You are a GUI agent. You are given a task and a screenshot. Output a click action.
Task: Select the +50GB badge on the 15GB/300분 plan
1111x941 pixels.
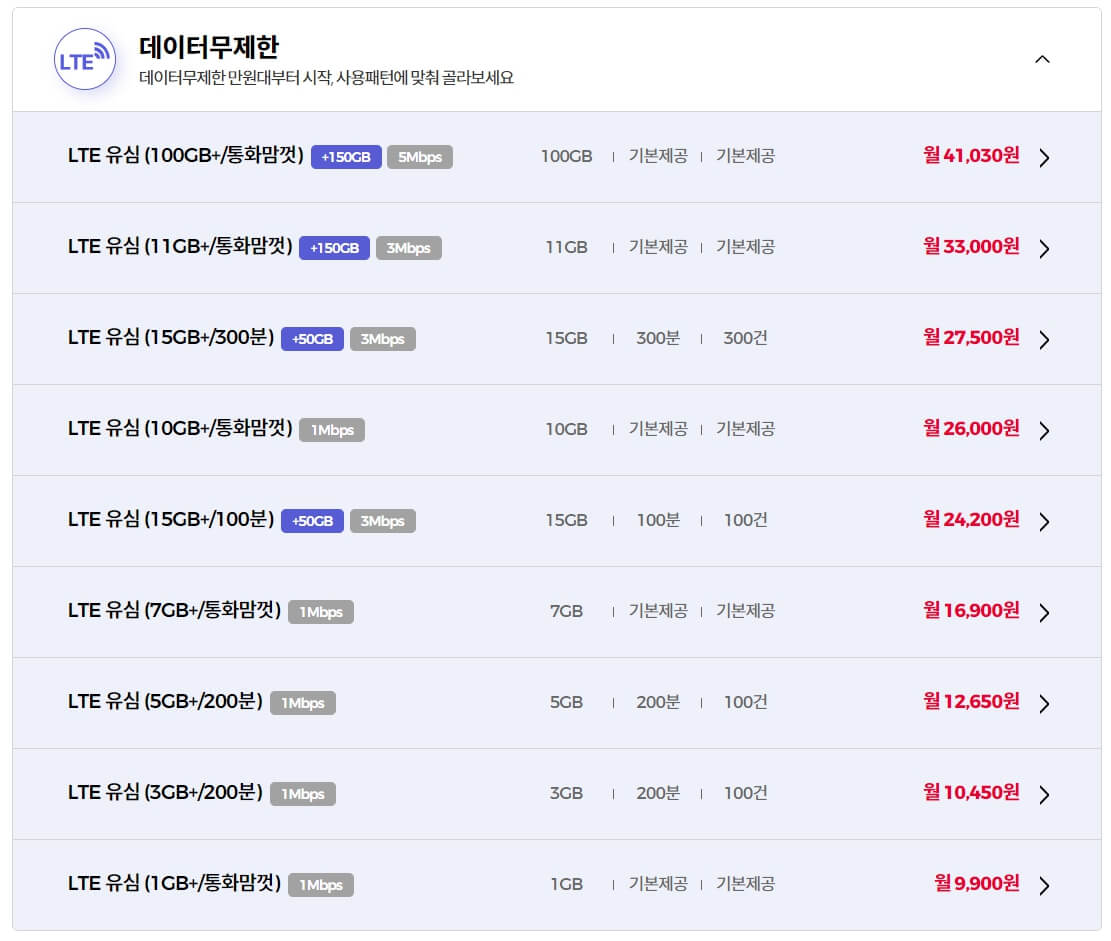point(311,338)
